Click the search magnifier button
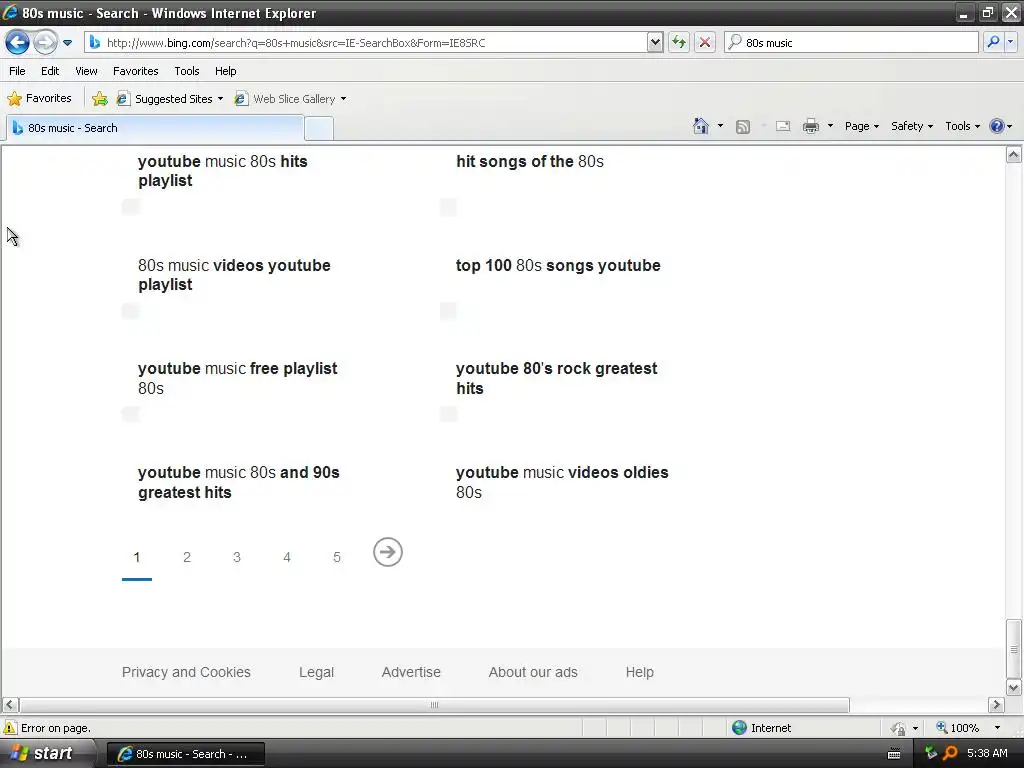Viewport: 1024px width, 768px height. pyautogui.click(x=993, y=42)
